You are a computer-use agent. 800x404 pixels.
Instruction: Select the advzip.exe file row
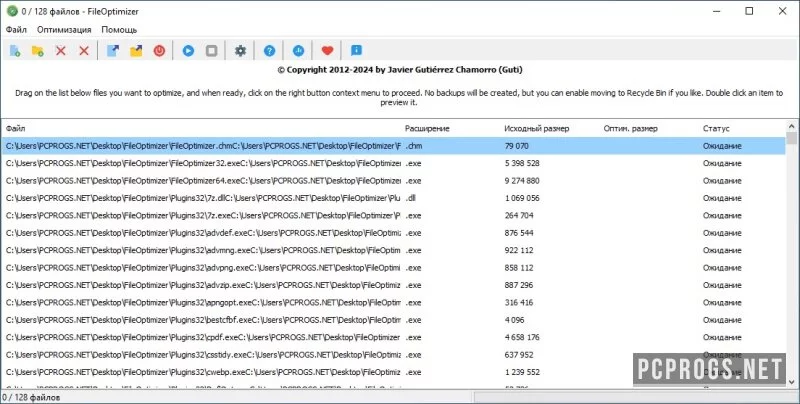[393, 285]
